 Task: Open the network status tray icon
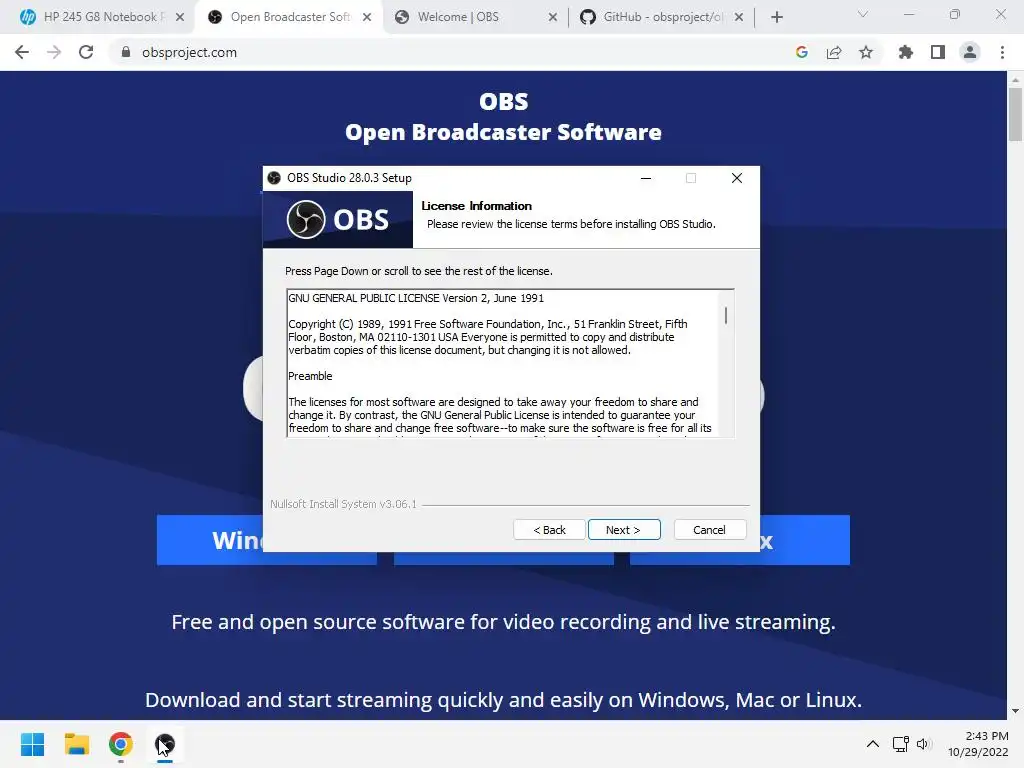coord(901,744)
